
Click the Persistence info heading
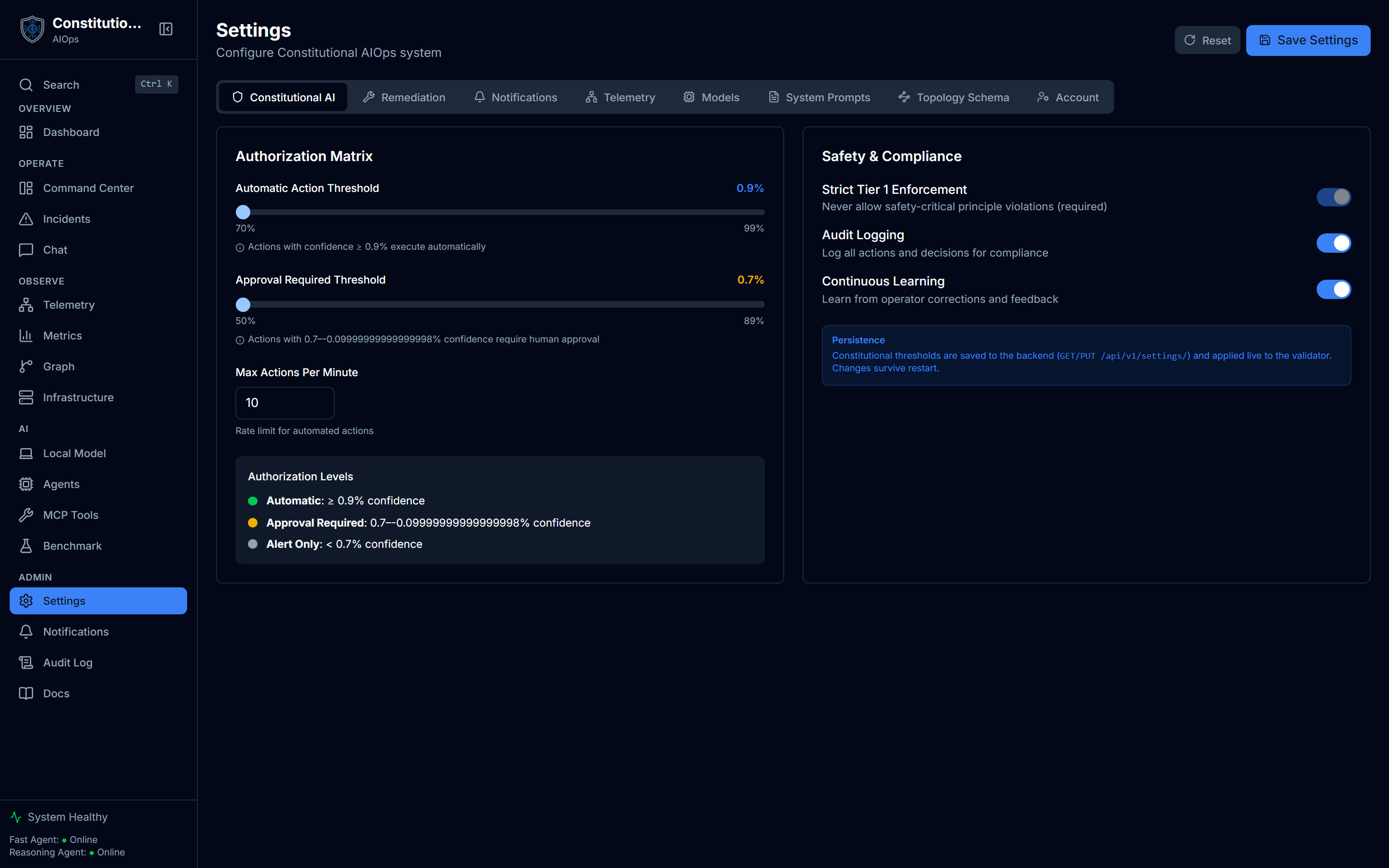click(x=858, y=340)
